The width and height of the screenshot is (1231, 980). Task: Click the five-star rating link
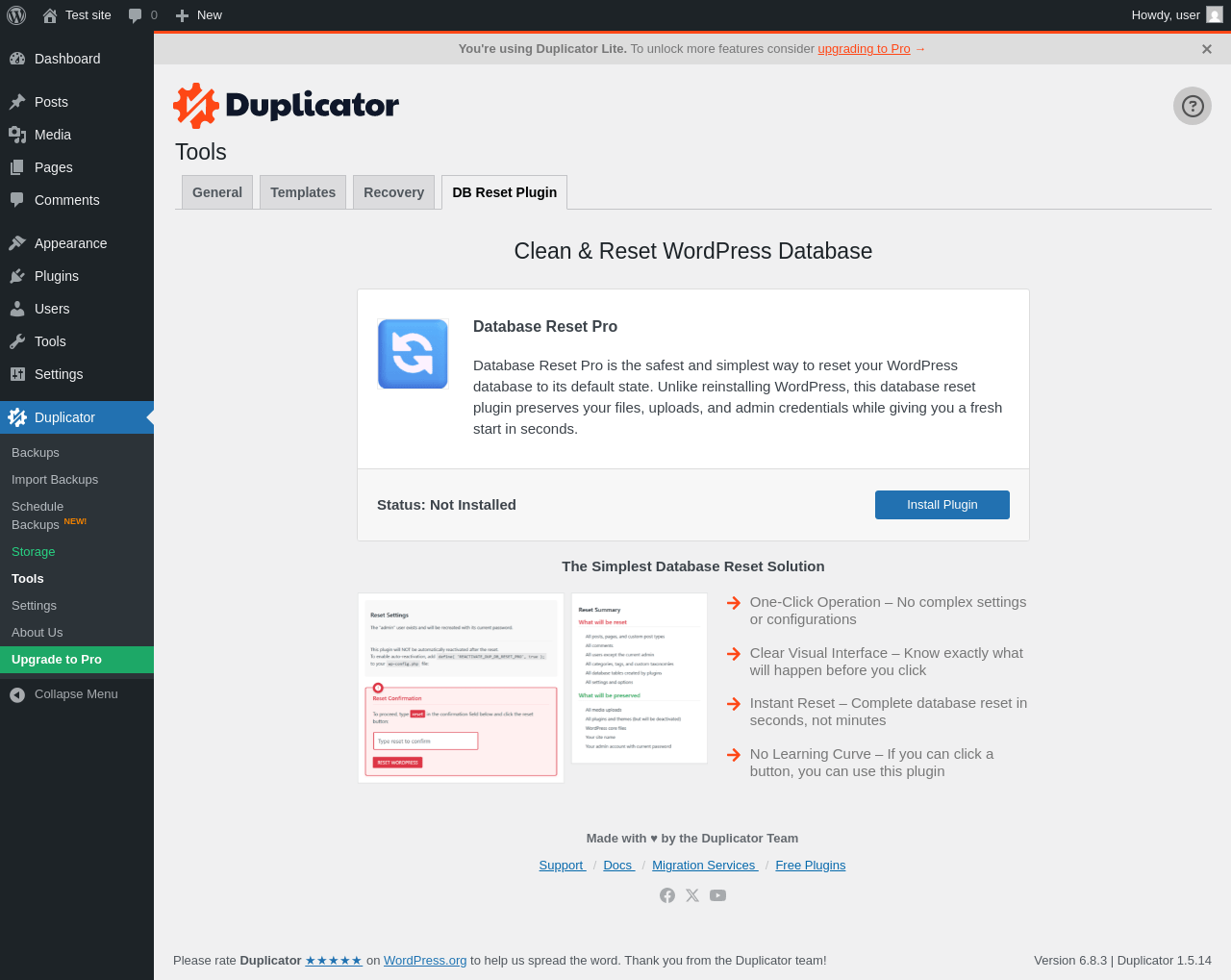[x=334, y=961]
